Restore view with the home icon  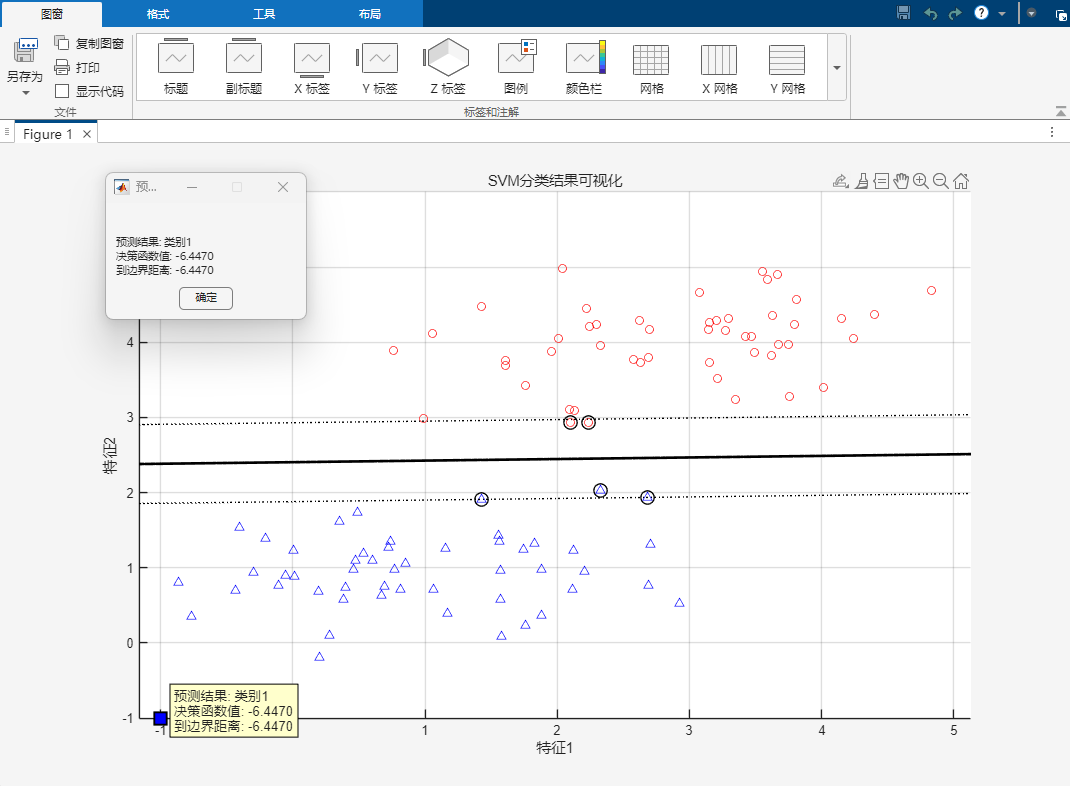(x=961, y=181)
